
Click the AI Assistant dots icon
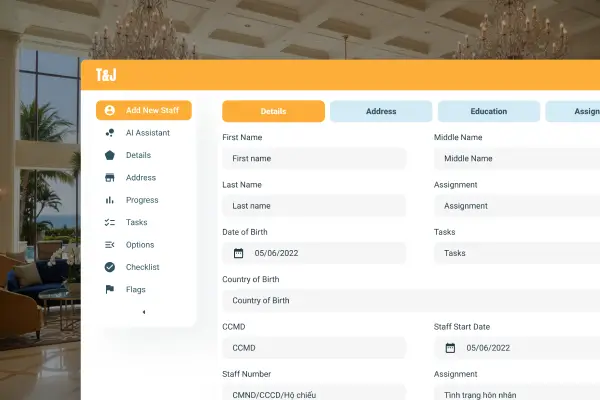[x=109, y=133]
